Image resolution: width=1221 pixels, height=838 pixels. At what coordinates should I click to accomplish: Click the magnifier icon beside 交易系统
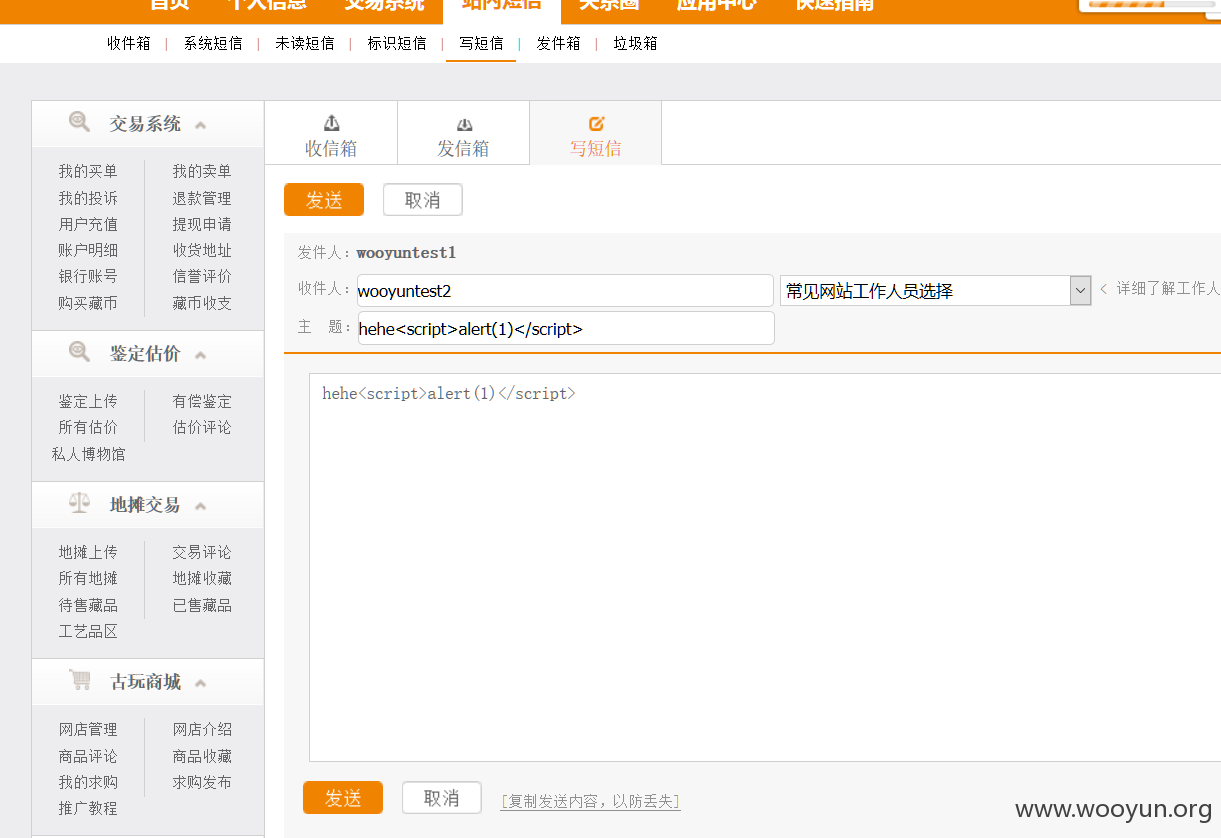point(79,122)
